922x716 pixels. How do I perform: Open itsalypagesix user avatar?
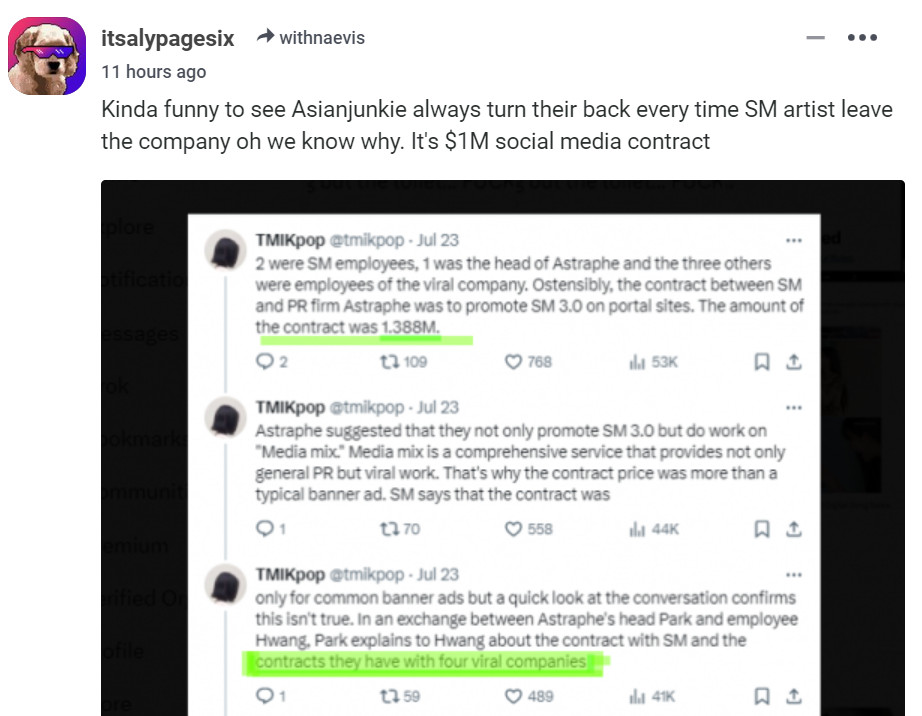tap(47, 56)
